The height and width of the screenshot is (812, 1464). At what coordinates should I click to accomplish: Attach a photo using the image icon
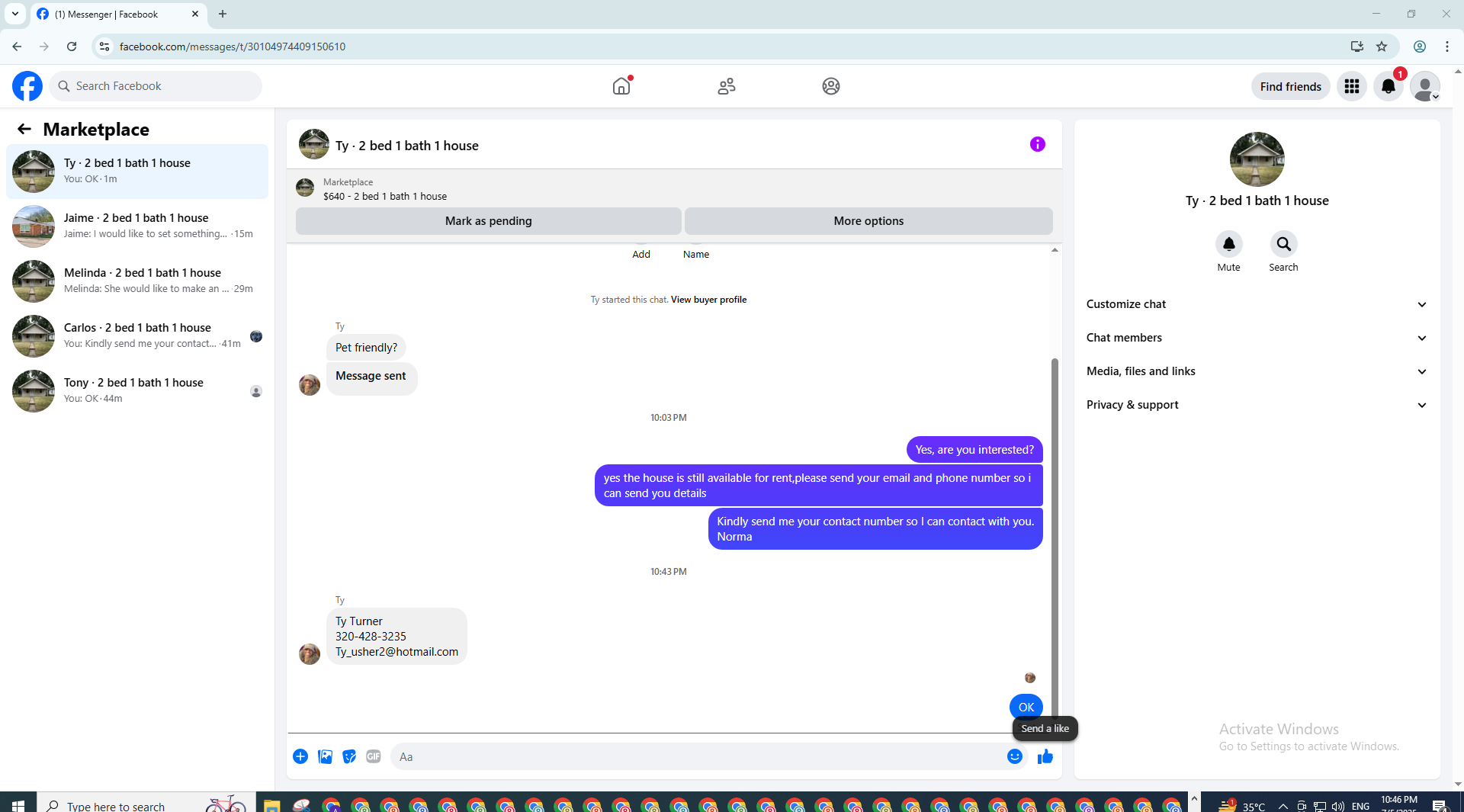[325, 756]
